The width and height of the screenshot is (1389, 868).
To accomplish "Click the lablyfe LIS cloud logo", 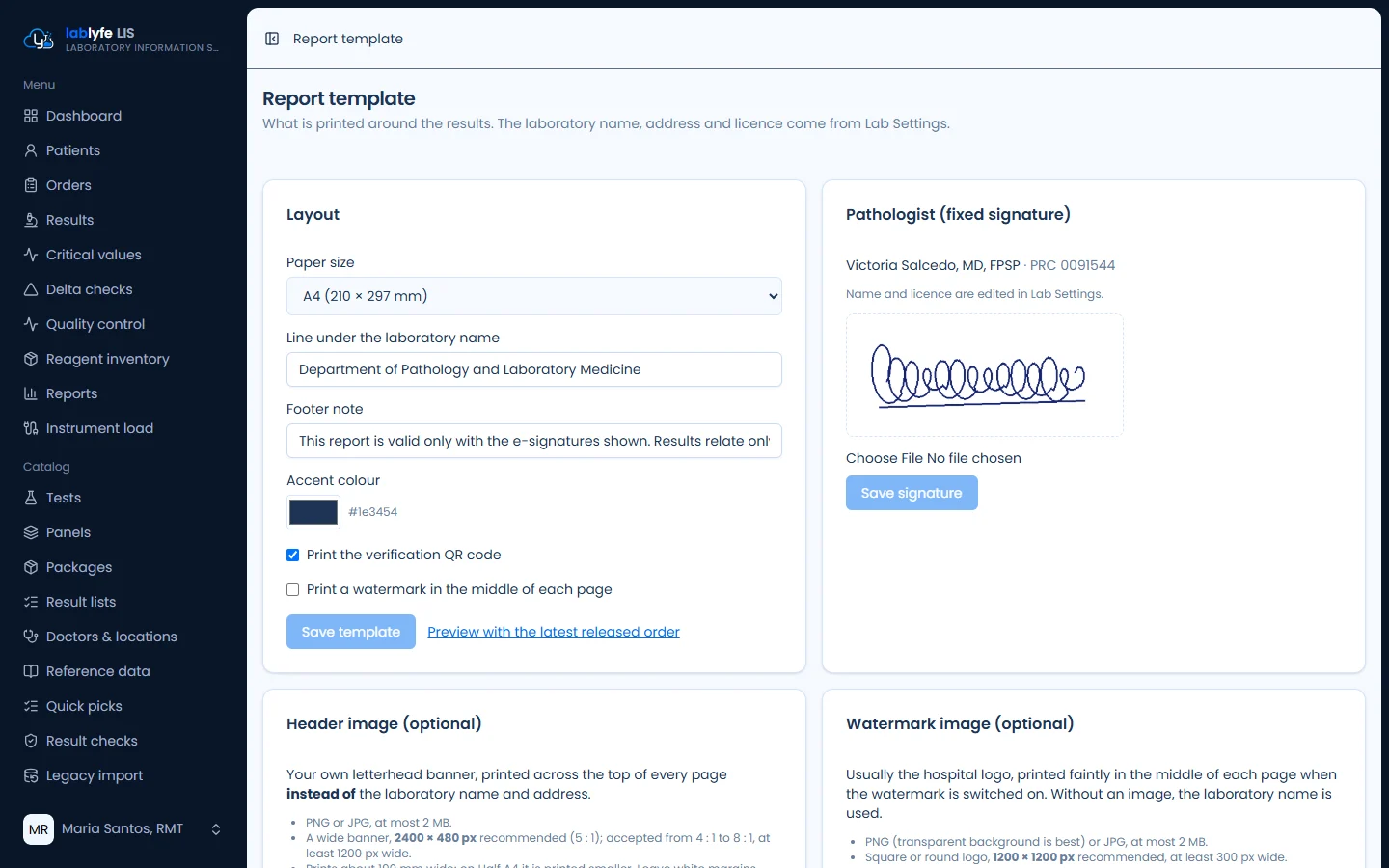I will (x=39, y=40).
